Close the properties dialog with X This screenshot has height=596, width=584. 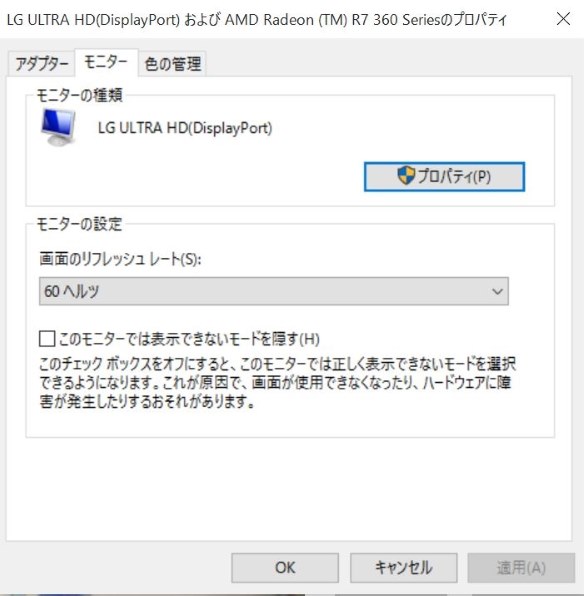tap(563, 19)
